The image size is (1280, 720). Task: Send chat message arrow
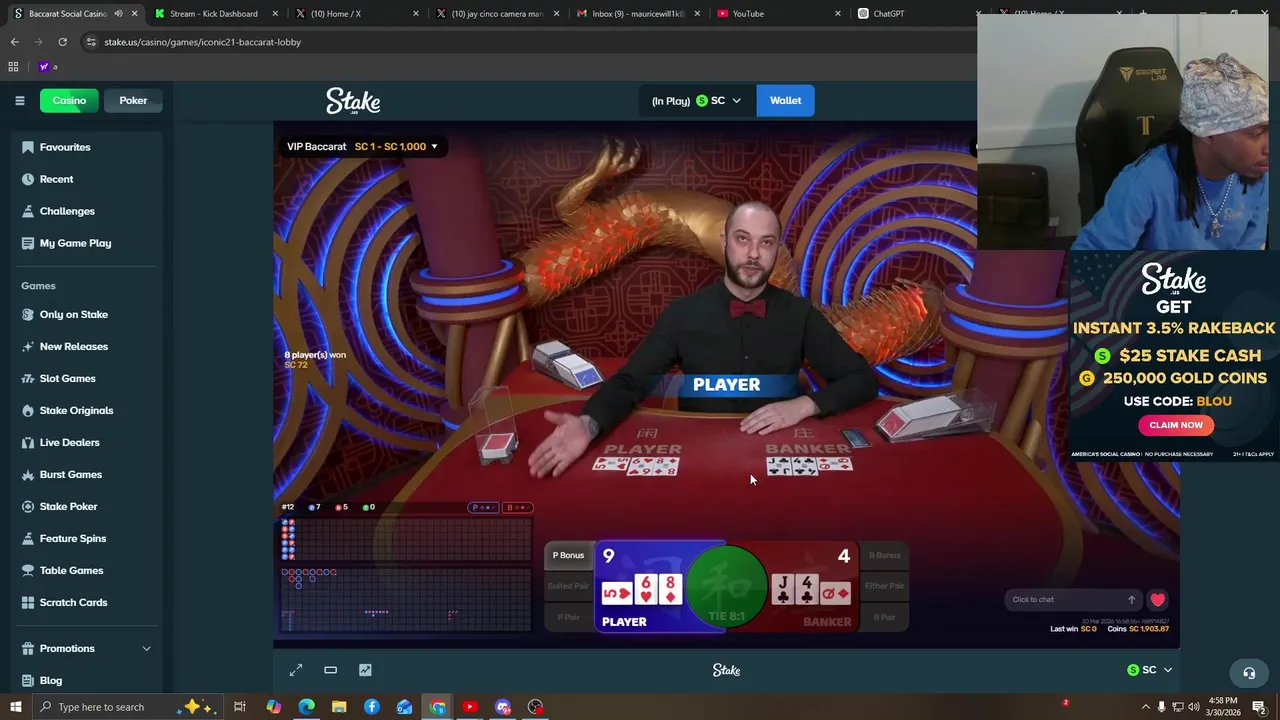click(1131, 600)
